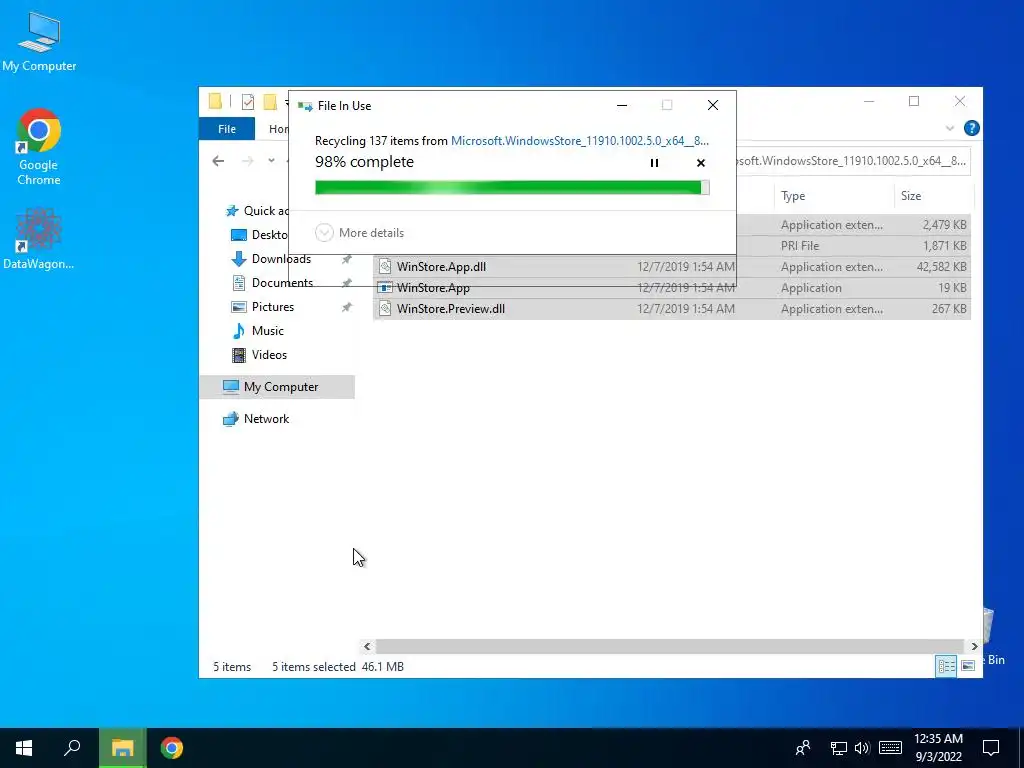The image size is (1024, 768).
Task: Click the PRI File type cell
Action: (799, 246)
